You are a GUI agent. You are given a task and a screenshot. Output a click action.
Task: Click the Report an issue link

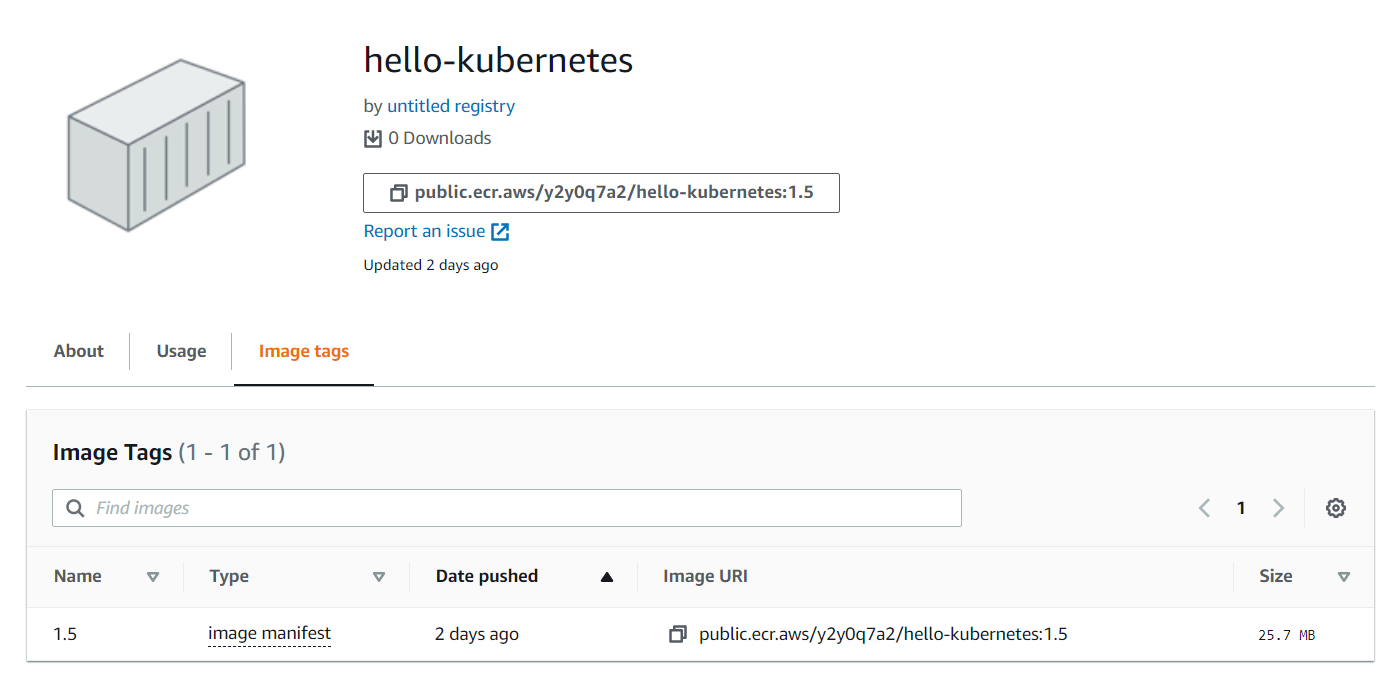click(x=424, y=232)
